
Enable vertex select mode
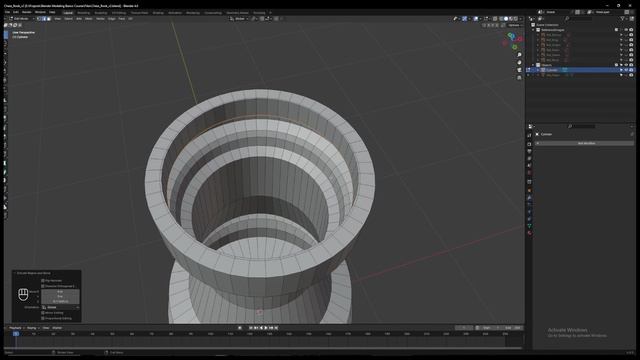[x=39, y=19]
